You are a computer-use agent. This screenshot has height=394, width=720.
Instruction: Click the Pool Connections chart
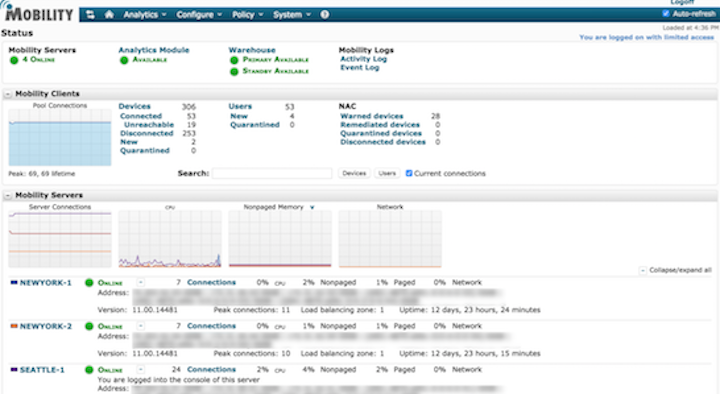coord(60,137)
